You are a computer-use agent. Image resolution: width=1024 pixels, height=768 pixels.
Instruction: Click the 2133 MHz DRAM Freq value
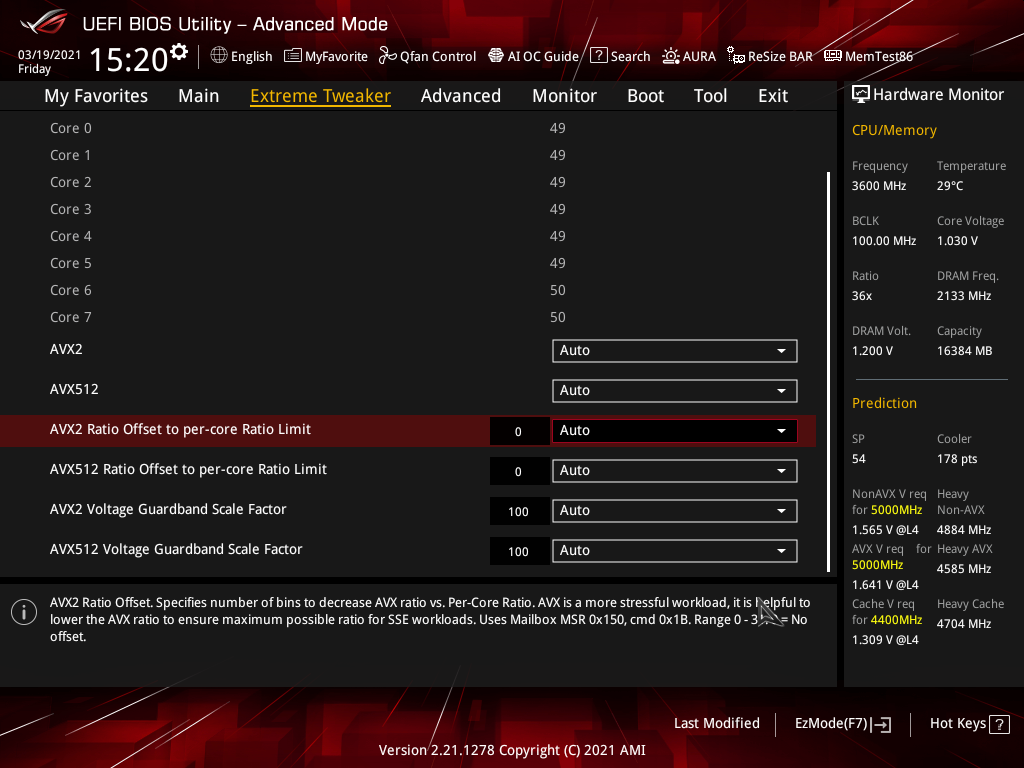point(964,296)
